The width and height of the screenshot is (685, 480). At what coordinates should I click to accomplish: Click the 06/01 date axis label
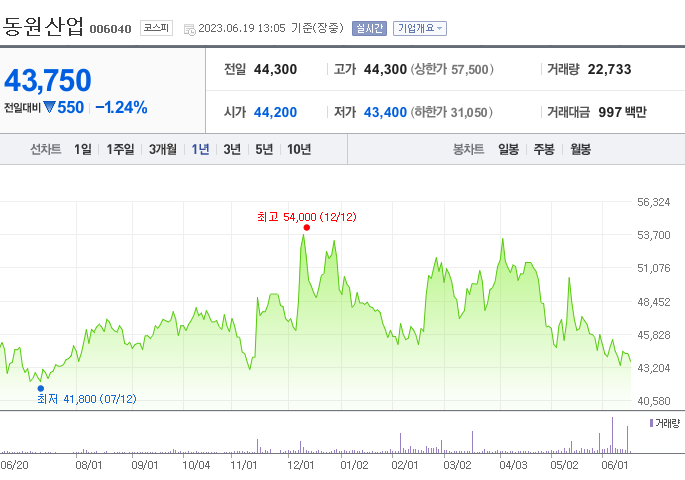(615, 465)
